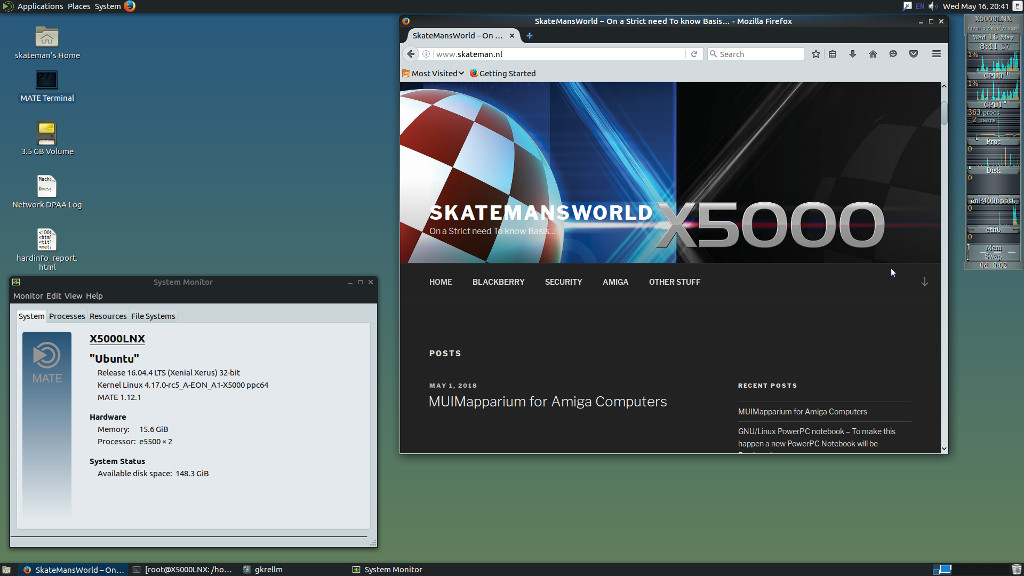The image size is (1024, 576).
Task: Click the volume speaker icon in top panel
Action: tap(933, 6)
